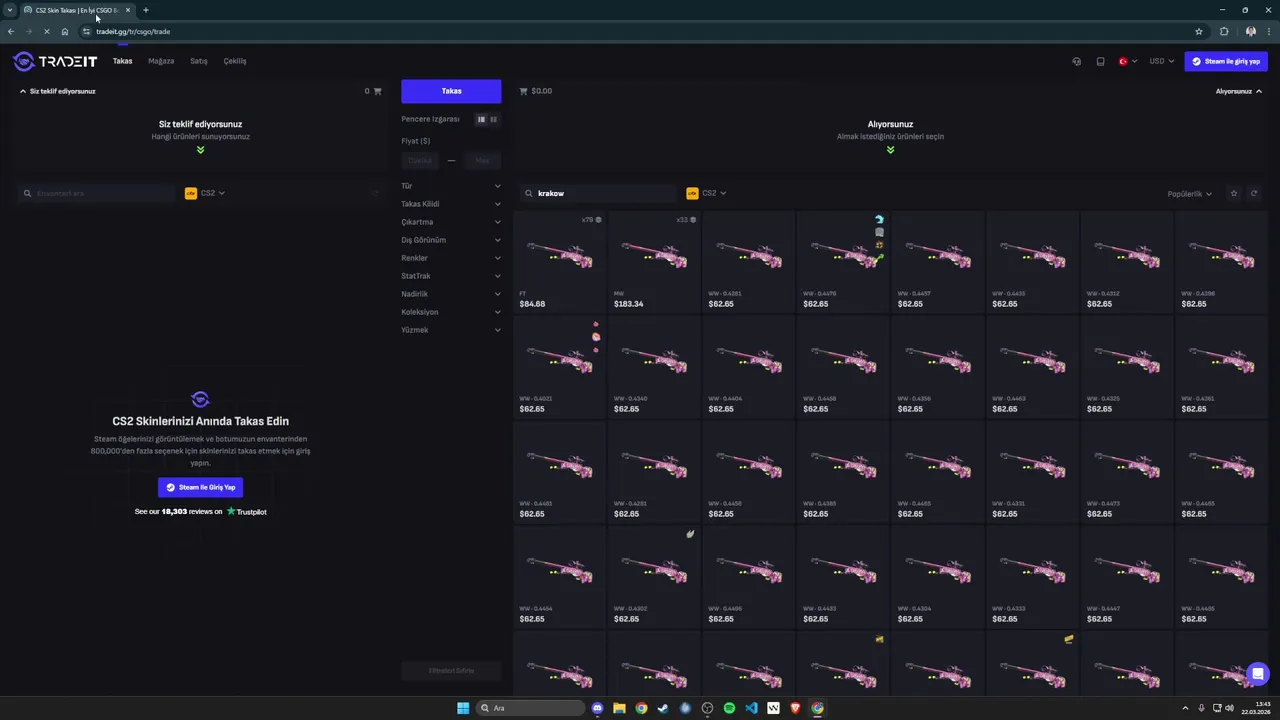Open the chat support bubble
The width and height of the screenshot is (1280, 720).
click(1258, 673)
